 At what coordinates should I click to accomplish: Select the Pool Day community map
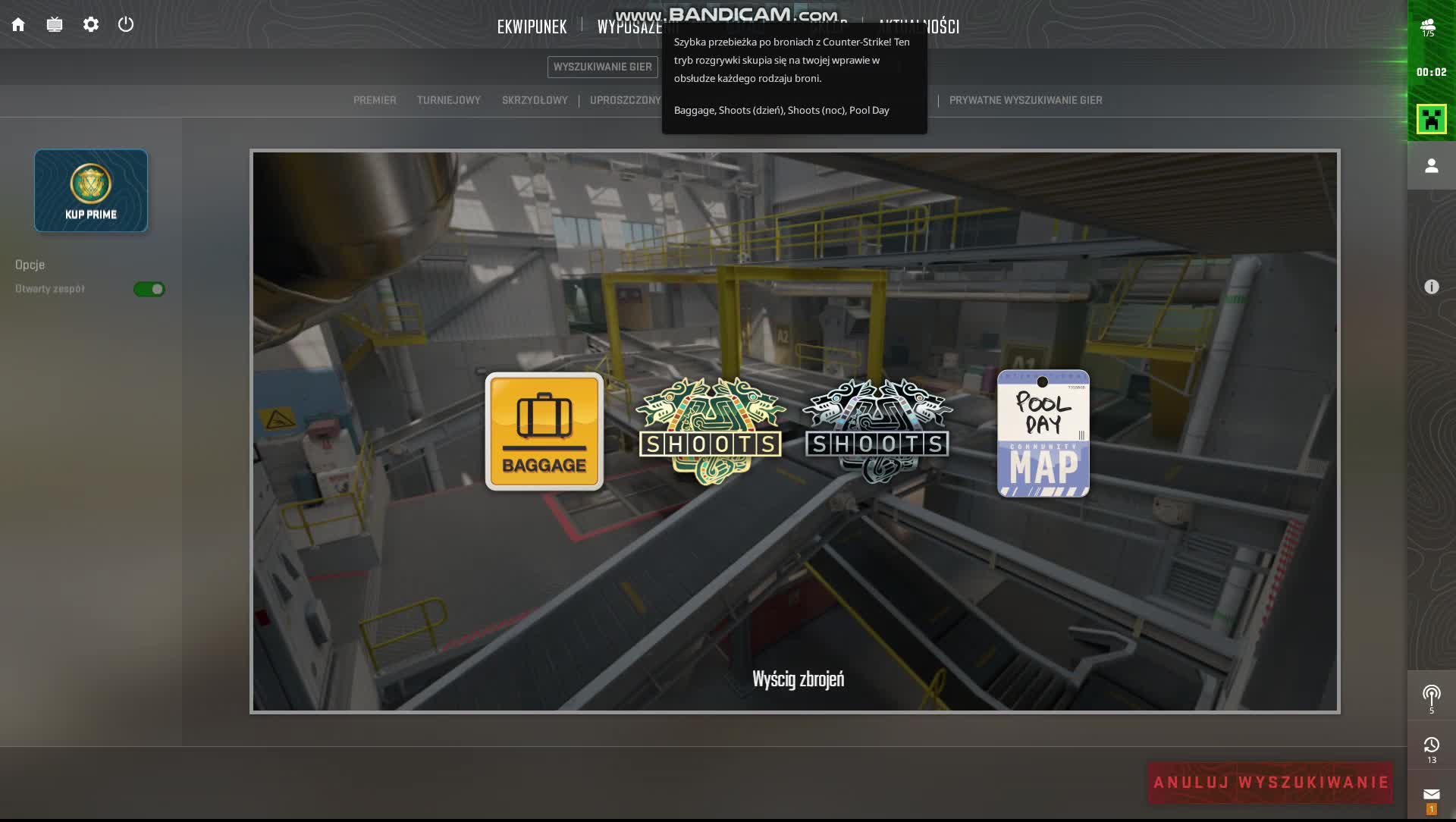1043,434
